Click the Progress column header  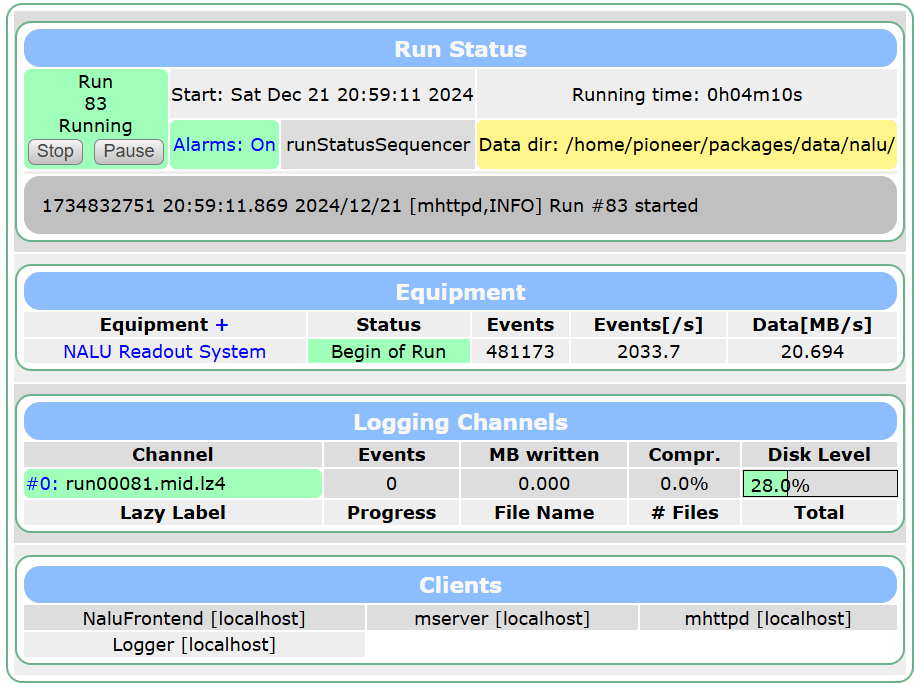point(392,513)
